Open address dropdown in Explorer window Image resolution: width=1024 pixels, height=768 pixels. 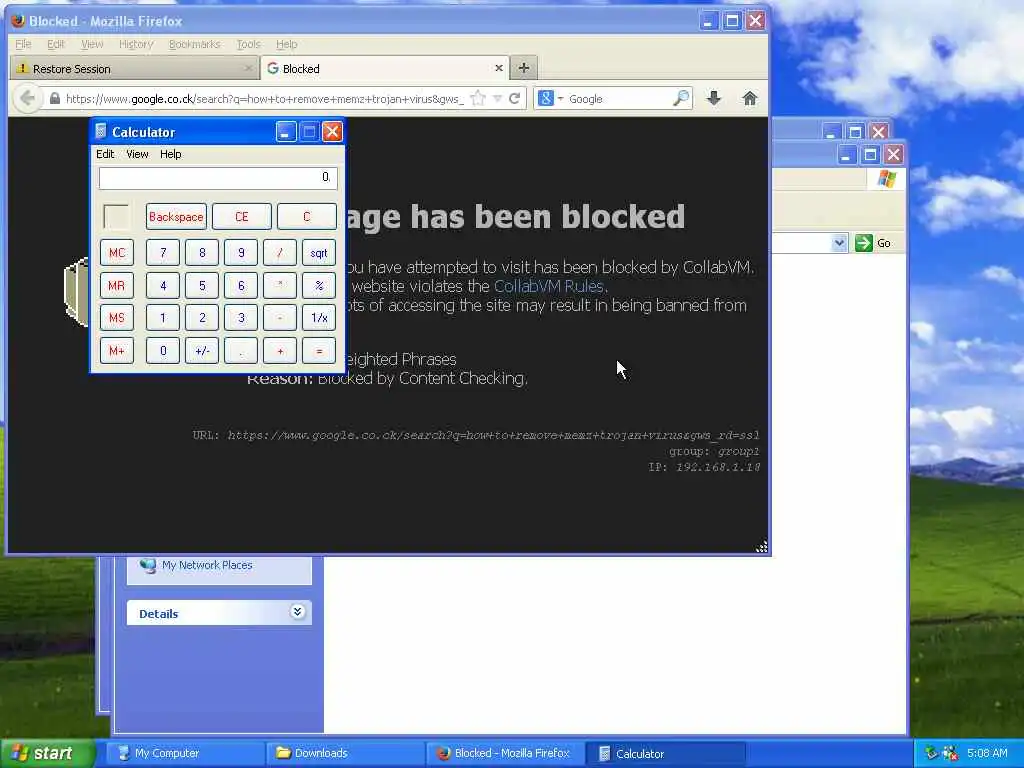coord(839,243)
